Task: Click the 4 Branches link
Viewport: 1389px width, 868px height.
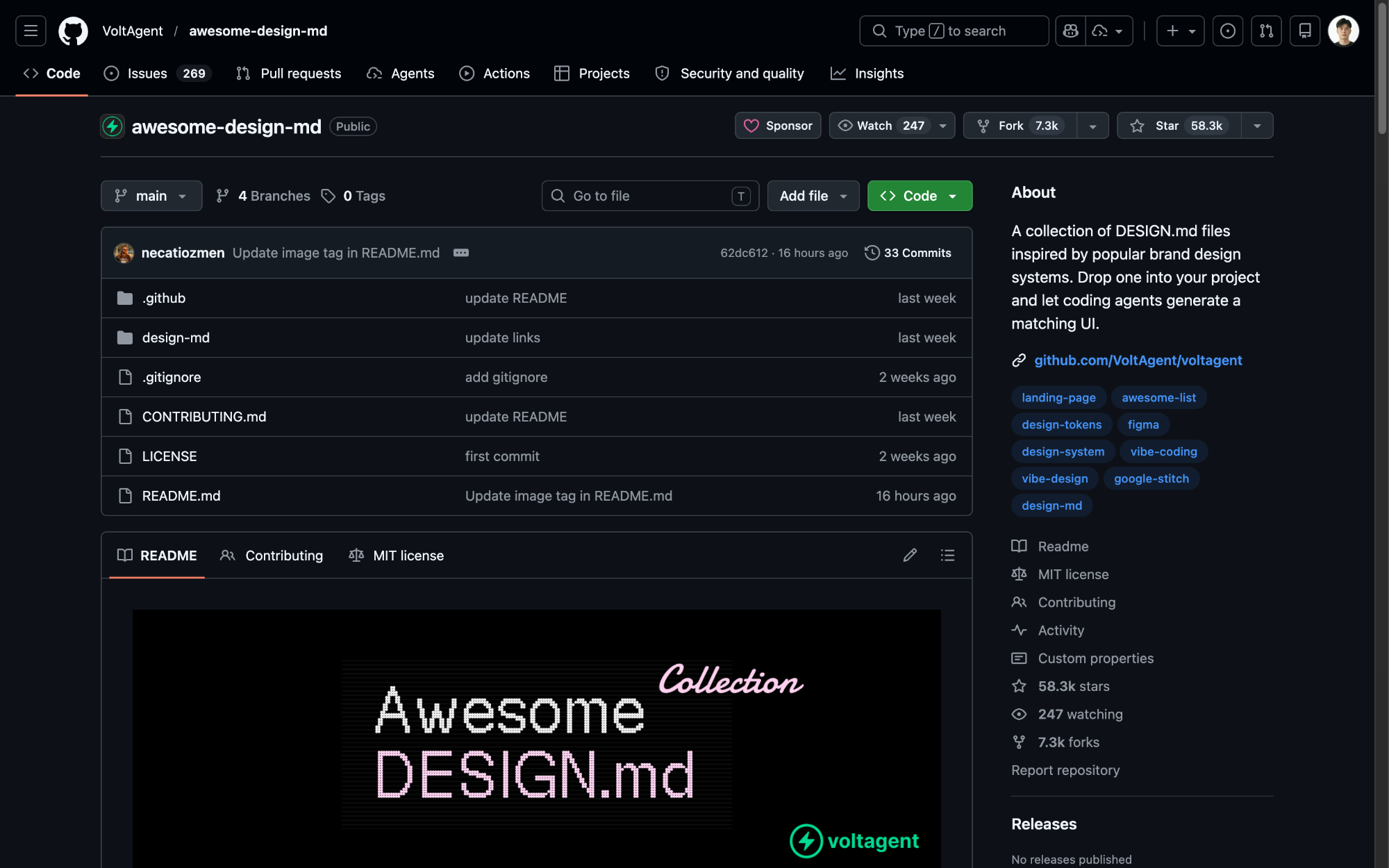Action: click(x=263, y=196)
